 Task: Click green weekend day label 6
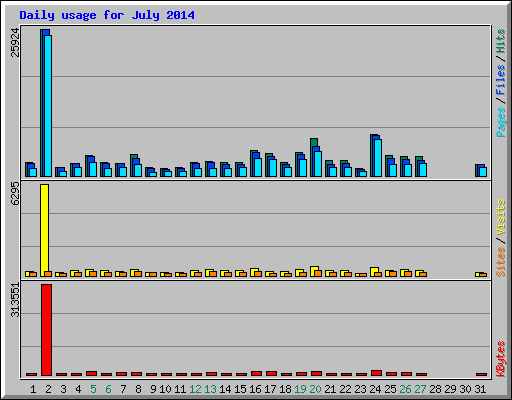point(108,389)
